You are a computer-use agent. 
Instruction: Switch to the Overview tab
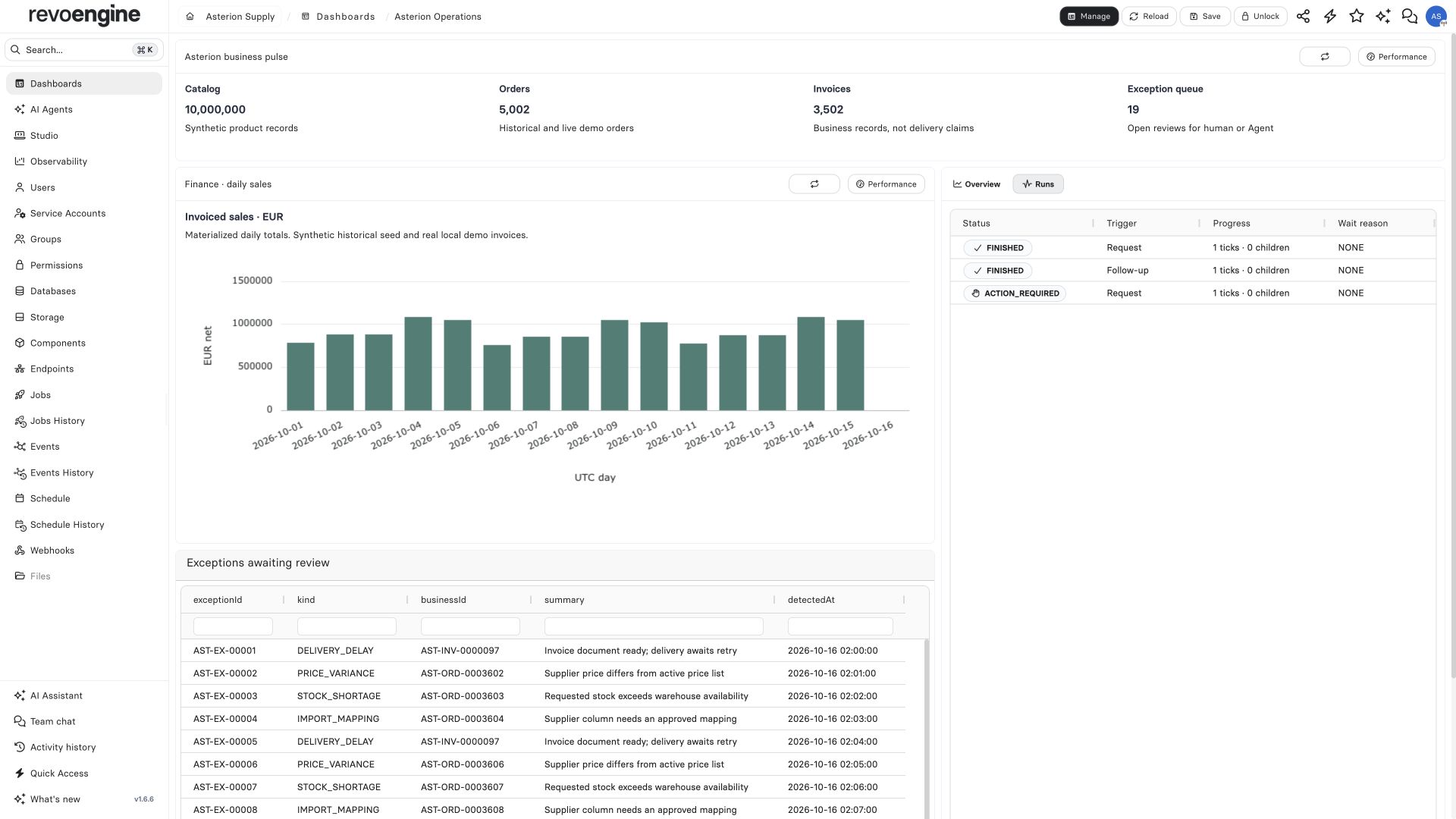click(x=977, y=184)
